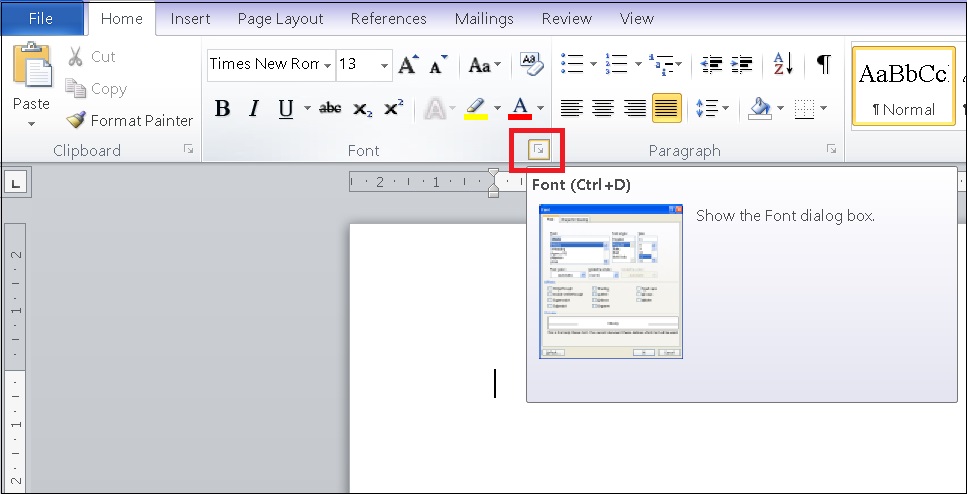The image size is (967, 494).
Task: Click the Font dialog preview thumbnail in tooltip
Action: pos(611,281)
